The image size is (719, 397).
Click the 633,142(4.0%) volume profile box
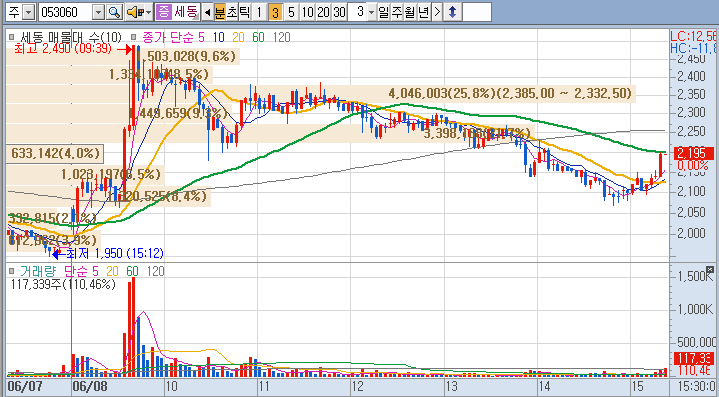pos(55,153)
